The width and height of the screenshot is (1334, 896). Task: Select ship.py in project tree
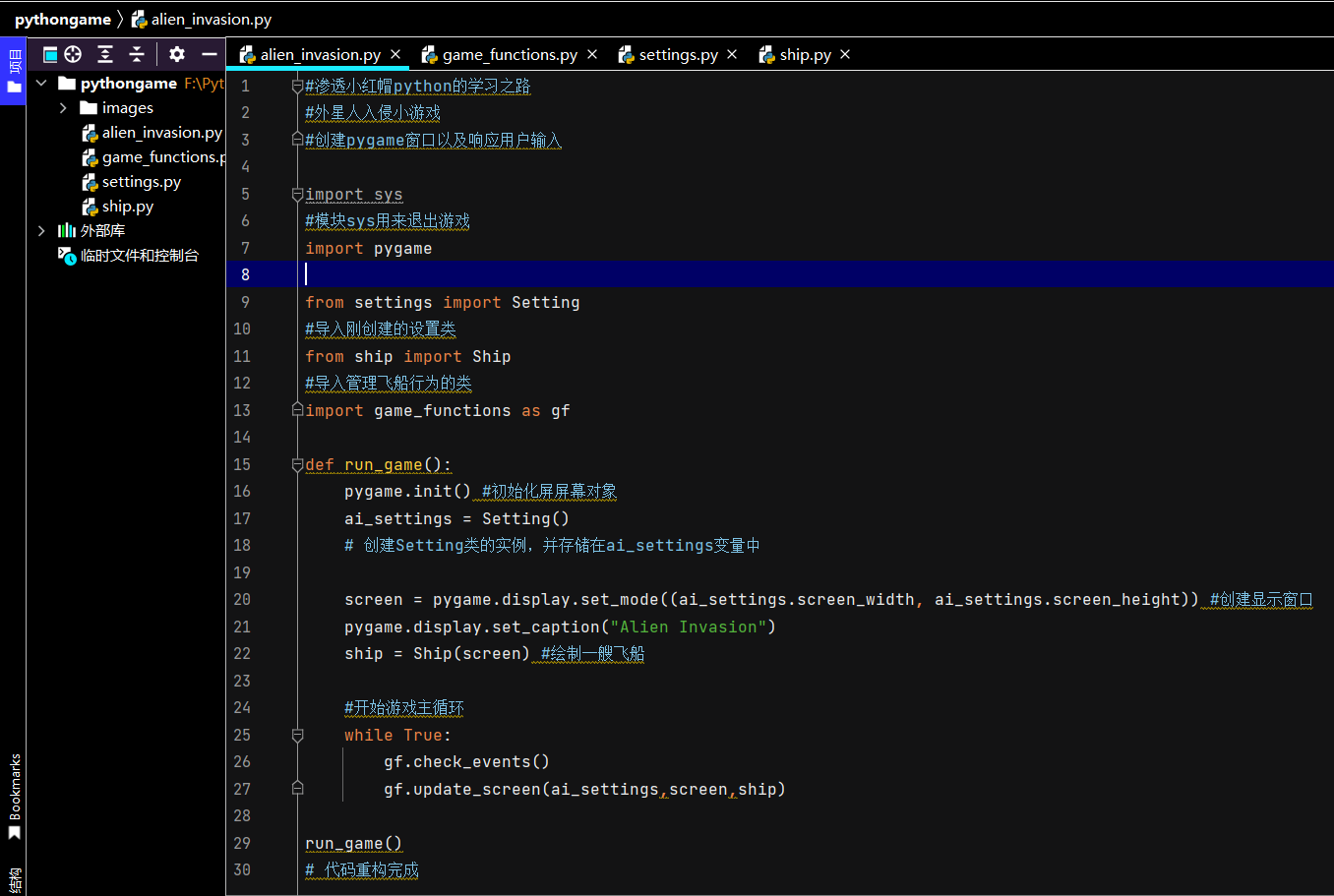coord(128,207)
